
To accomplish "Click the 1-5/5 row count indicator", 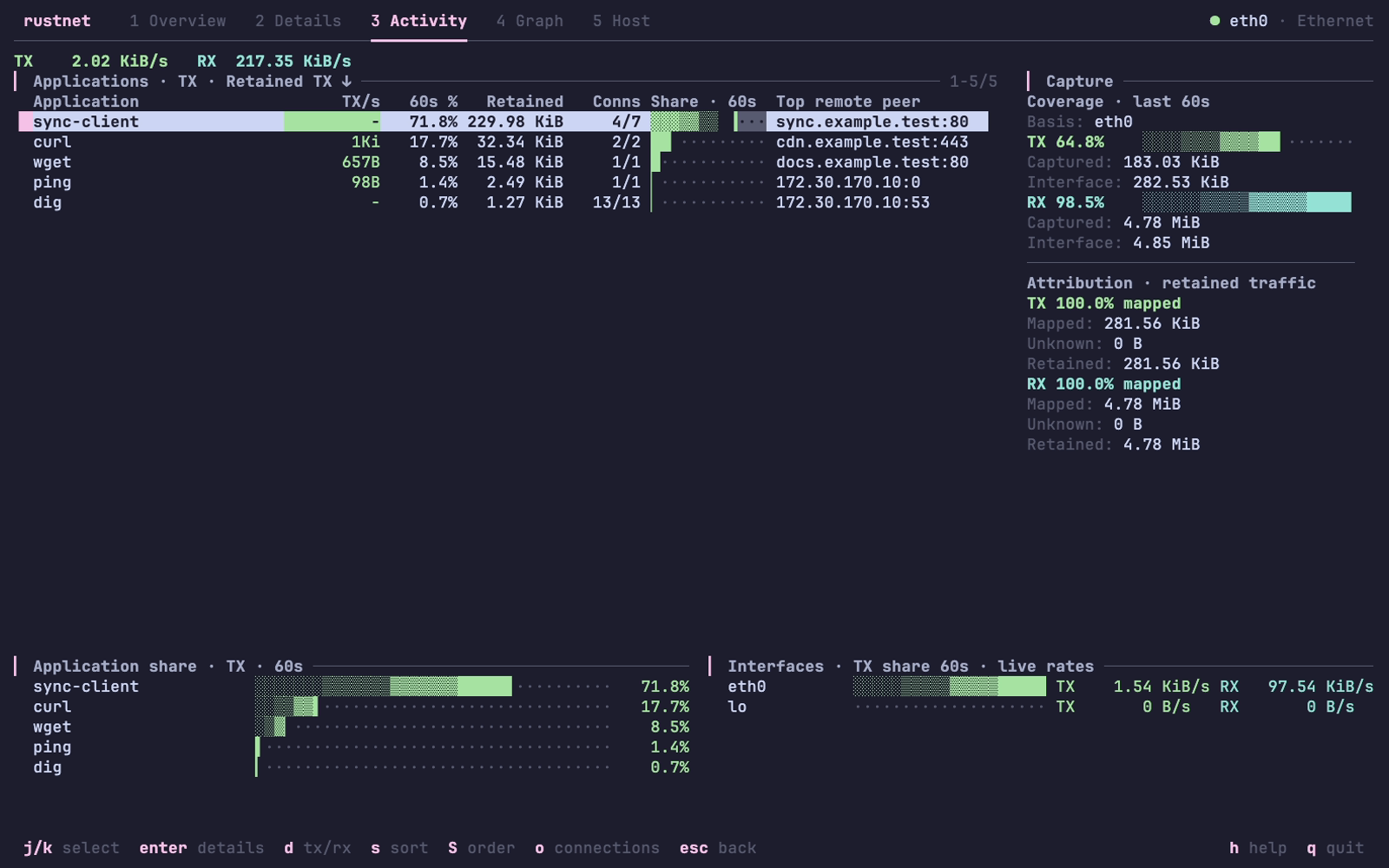I will pyautogui.click(x=973, y=82).
